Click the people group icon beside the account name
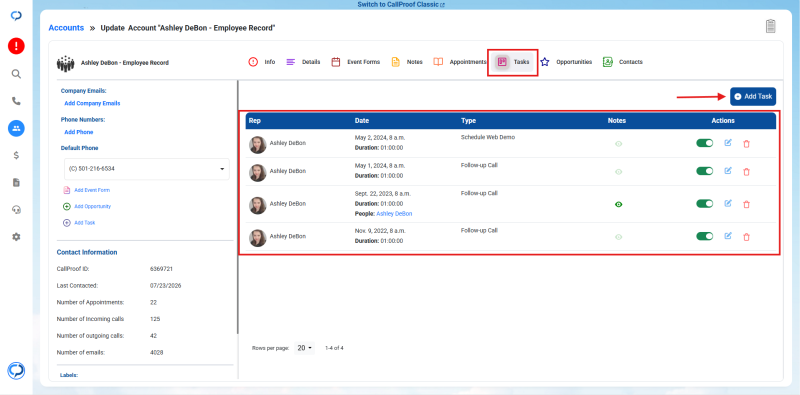This screenshot has height=395, width=800. [65, 63]
